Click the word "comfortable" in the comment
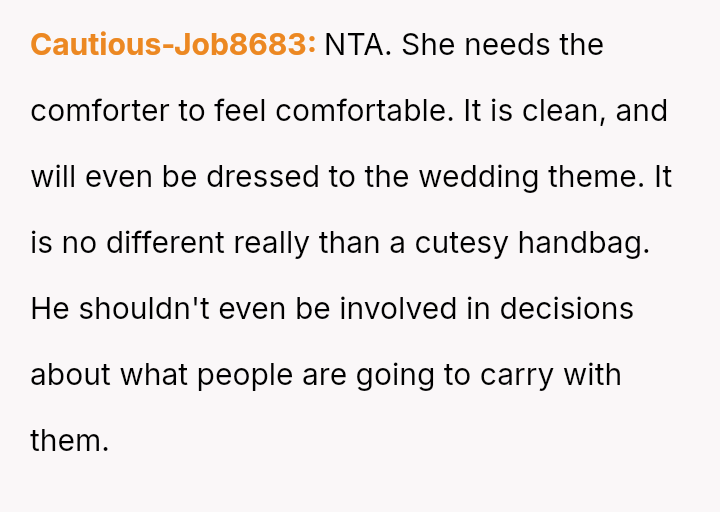This screenshot has height=512, width=720. click(360, 111)
